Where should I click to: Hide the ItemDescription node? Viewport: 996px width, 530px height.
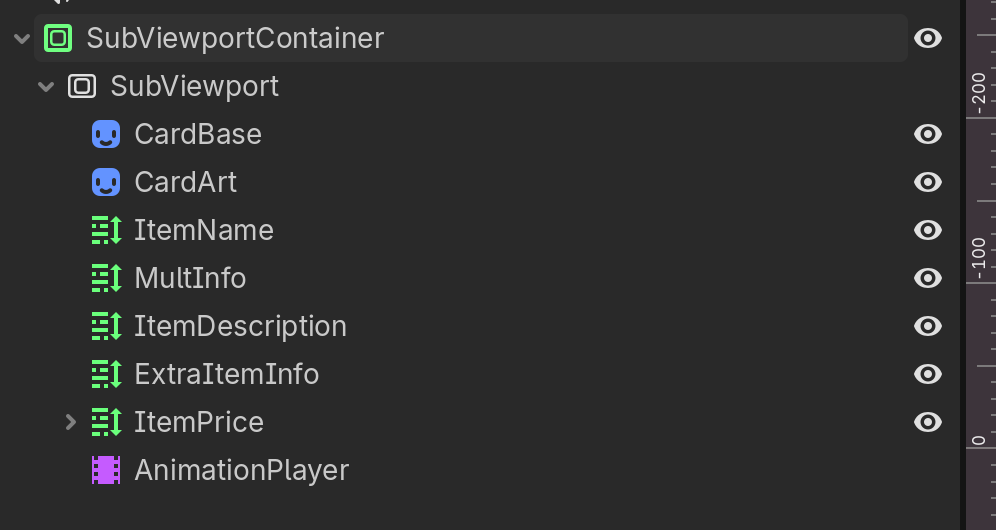pos(927,326)
